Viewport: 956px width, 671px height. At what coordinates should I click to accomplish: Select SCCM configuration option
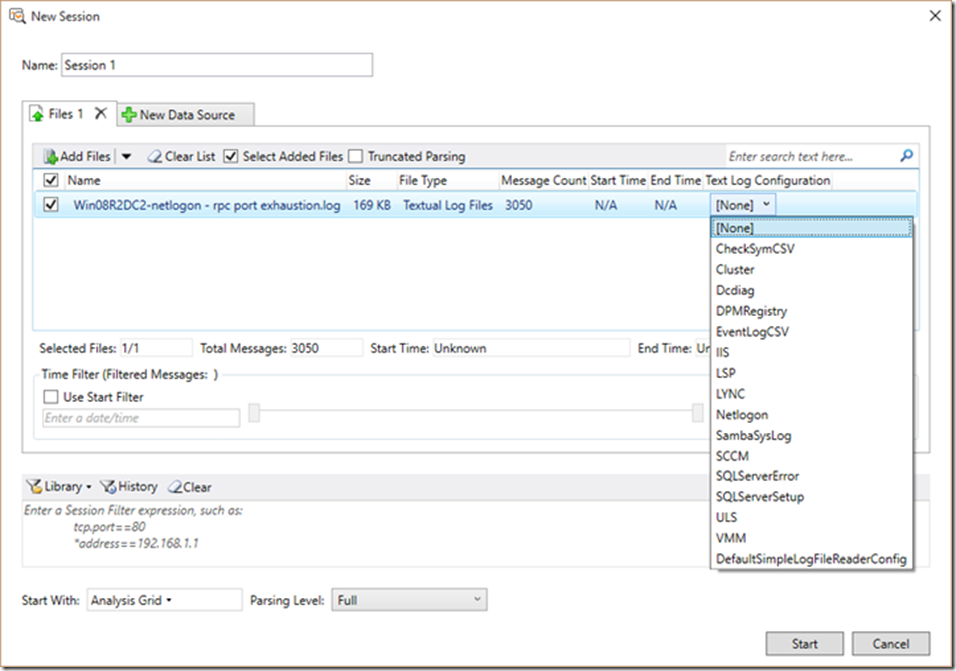click(812, 456)
